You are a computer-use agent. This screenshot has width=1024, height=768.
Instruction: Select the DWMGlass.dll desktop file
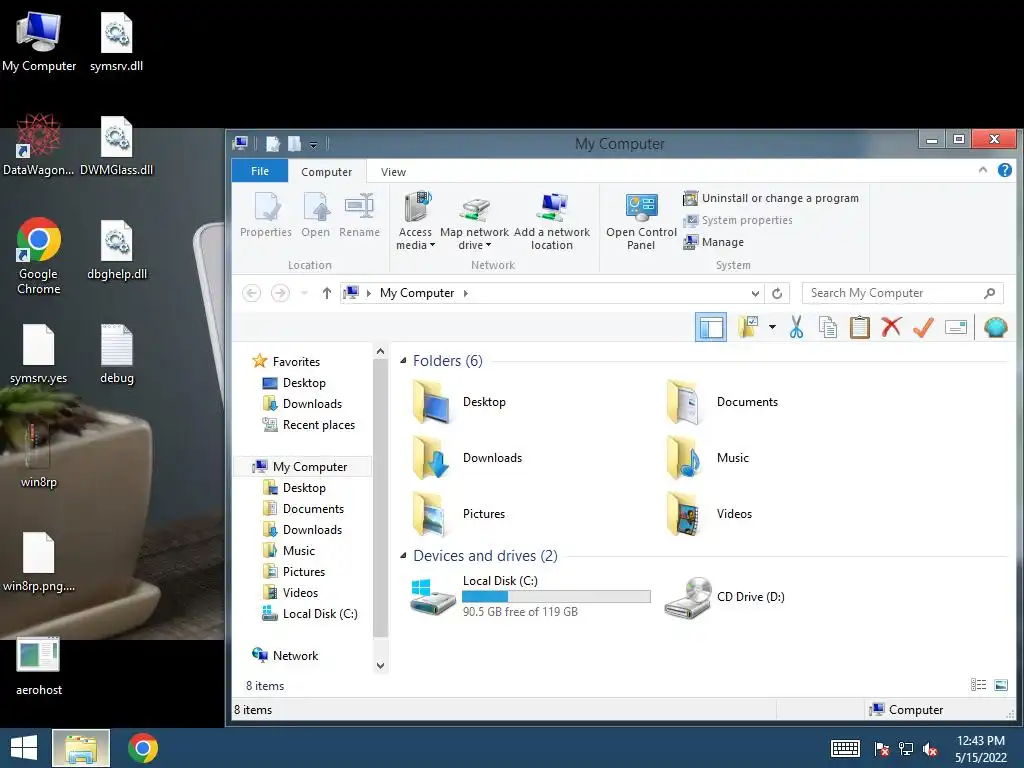117,147
